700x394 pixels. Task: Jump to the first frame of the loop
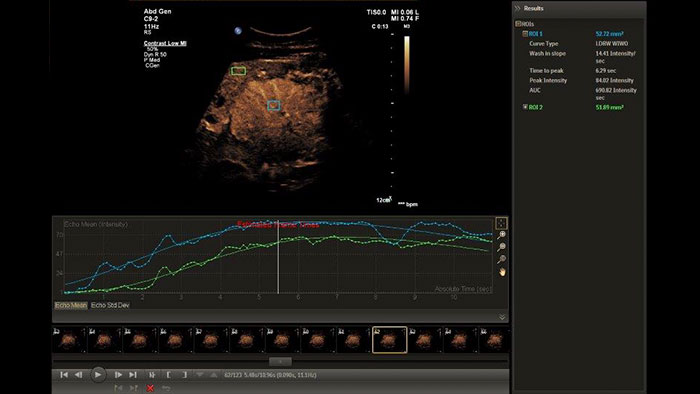coord(64,375)
